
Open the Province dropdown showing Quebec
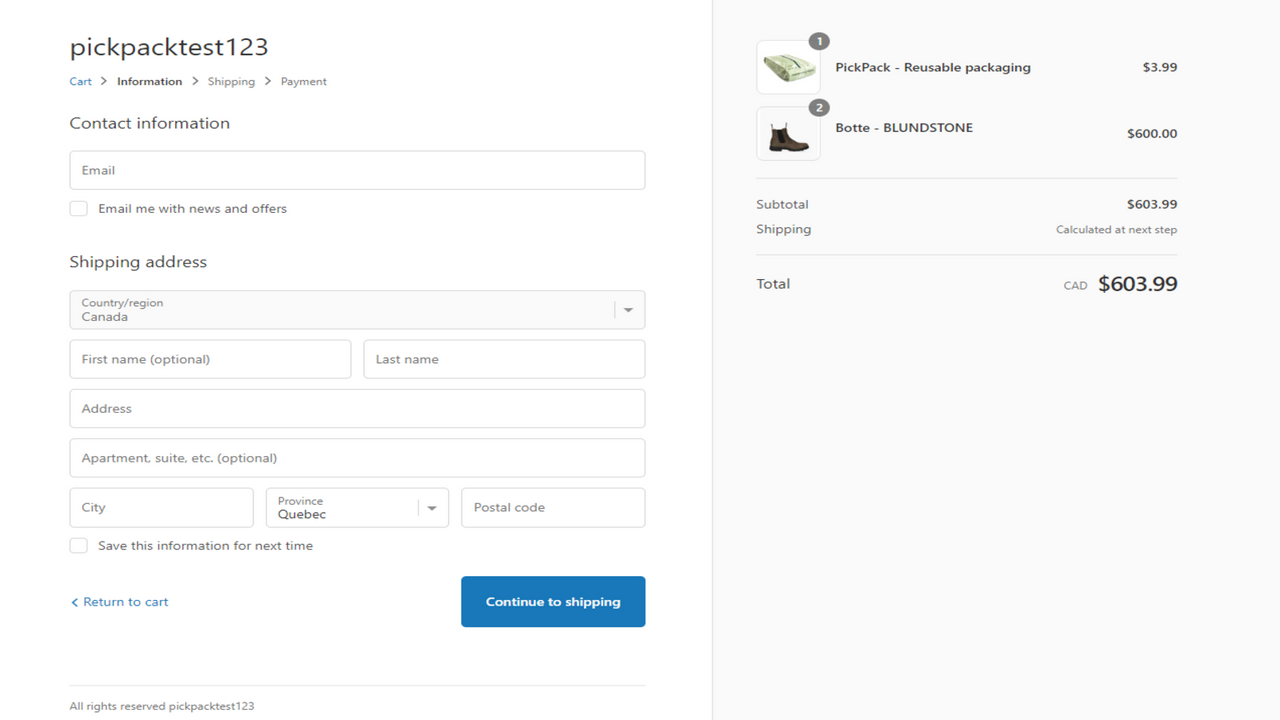[357, 508]
